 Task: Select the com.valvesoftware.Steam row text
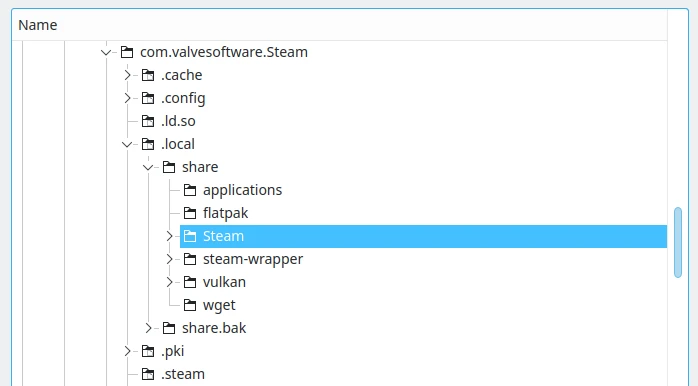click(224, 52)
